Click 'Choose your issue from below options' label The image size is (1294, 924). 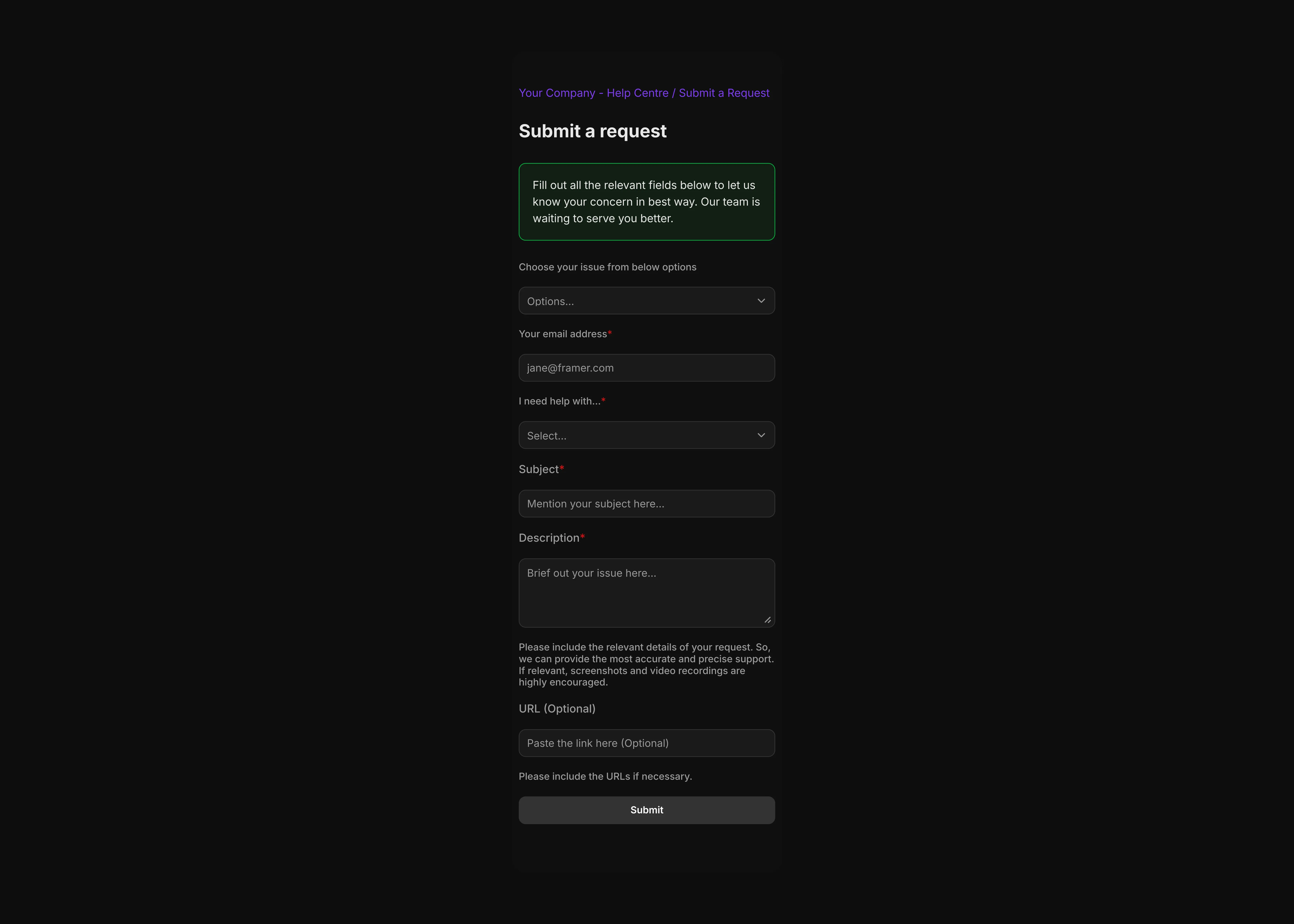point(607,267)
